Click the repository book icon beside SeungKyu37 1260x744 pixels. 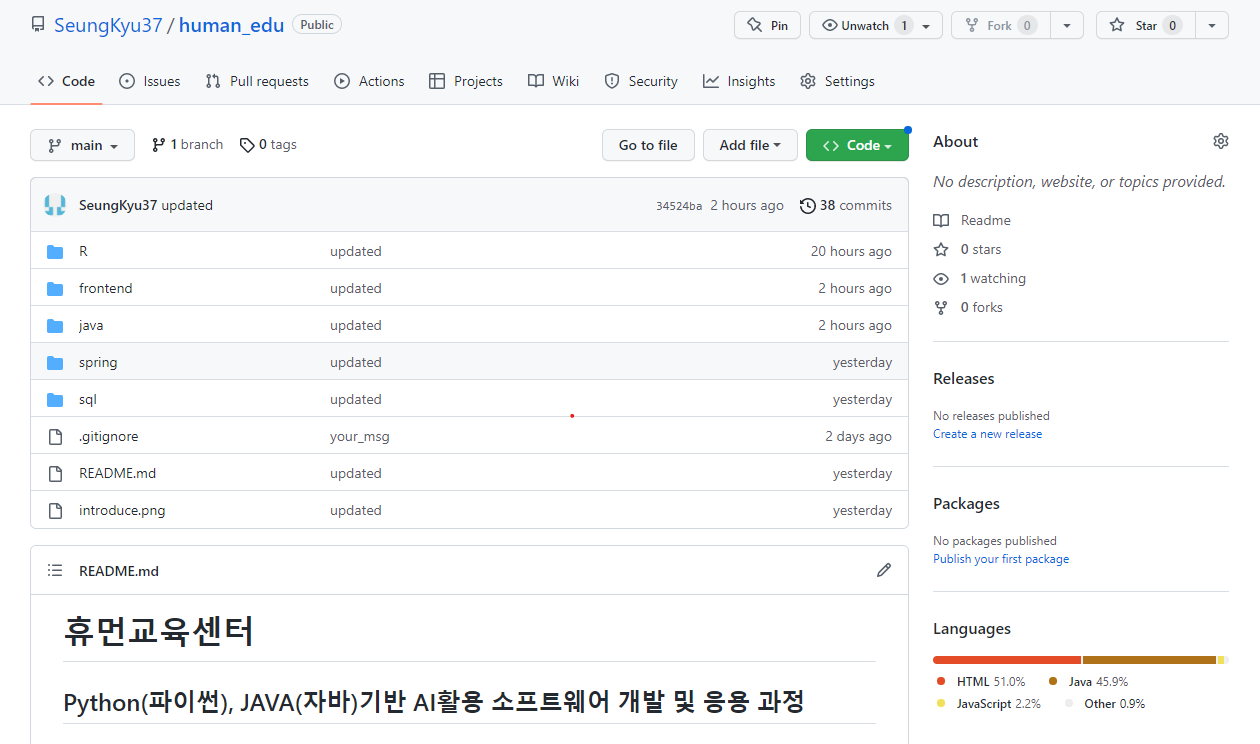[x=38, y=25]
